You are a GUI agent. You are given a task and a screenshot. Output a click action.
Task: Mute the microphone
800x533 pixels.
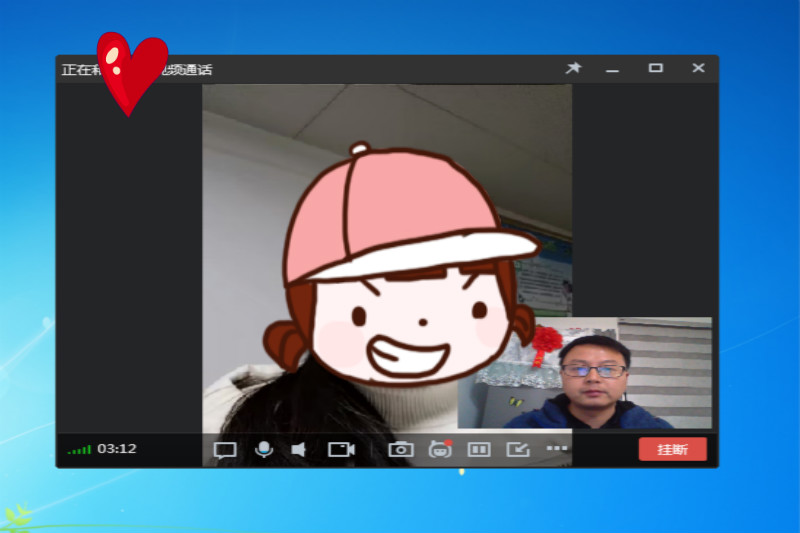coord(264,449)
